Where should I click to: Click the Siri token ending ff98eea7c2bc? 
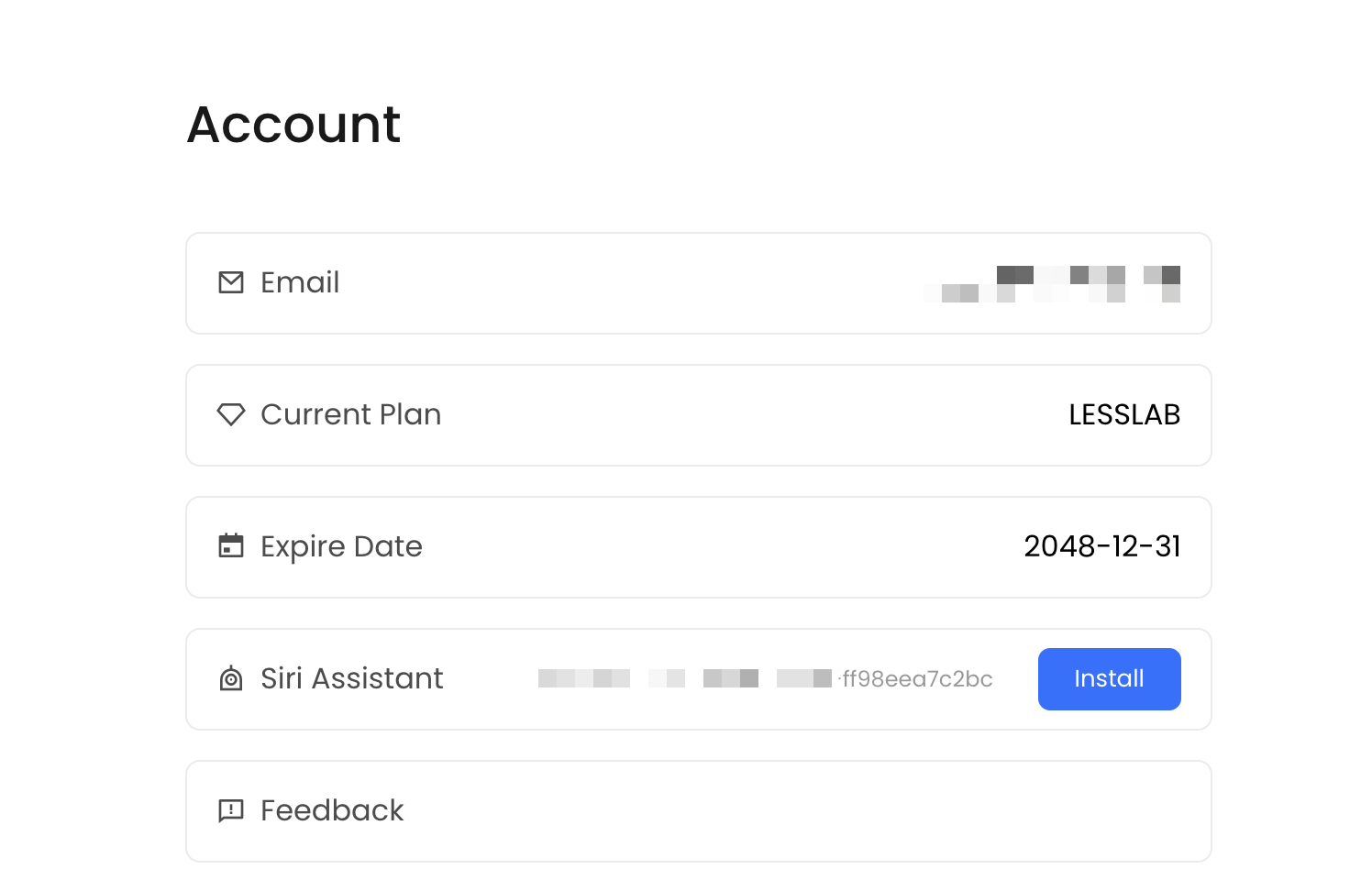click(917, 679)
